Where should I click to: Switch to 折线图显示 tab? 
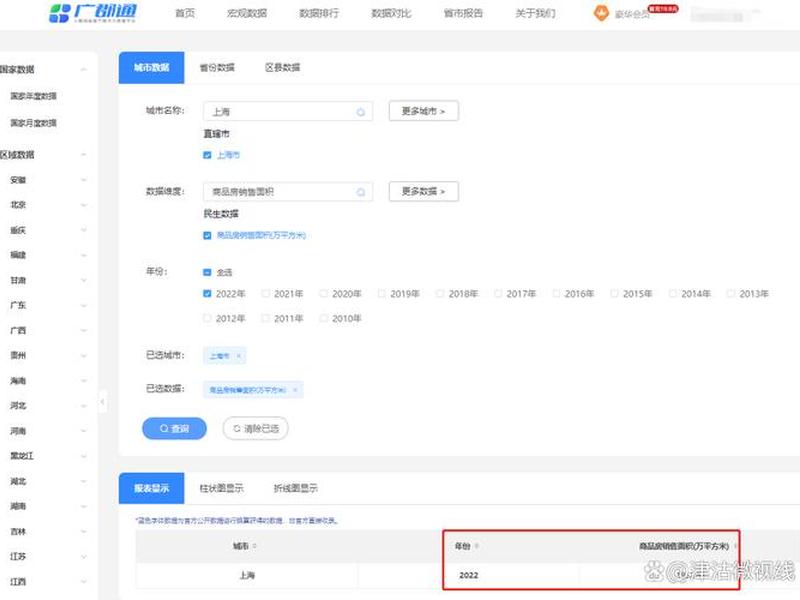coord(296,488)
